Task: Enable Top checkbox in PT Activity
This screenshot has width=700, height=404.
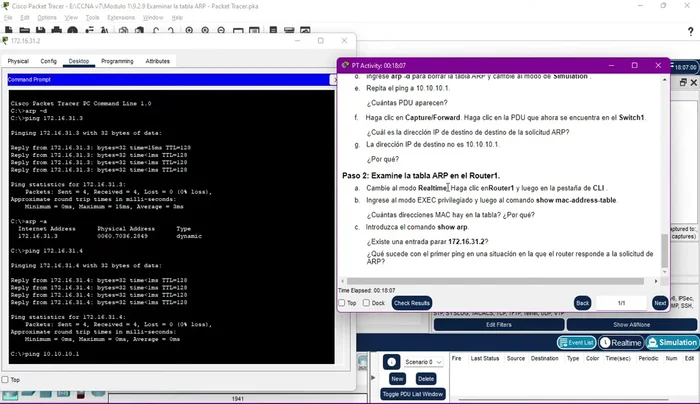Action: click(342, 303)
